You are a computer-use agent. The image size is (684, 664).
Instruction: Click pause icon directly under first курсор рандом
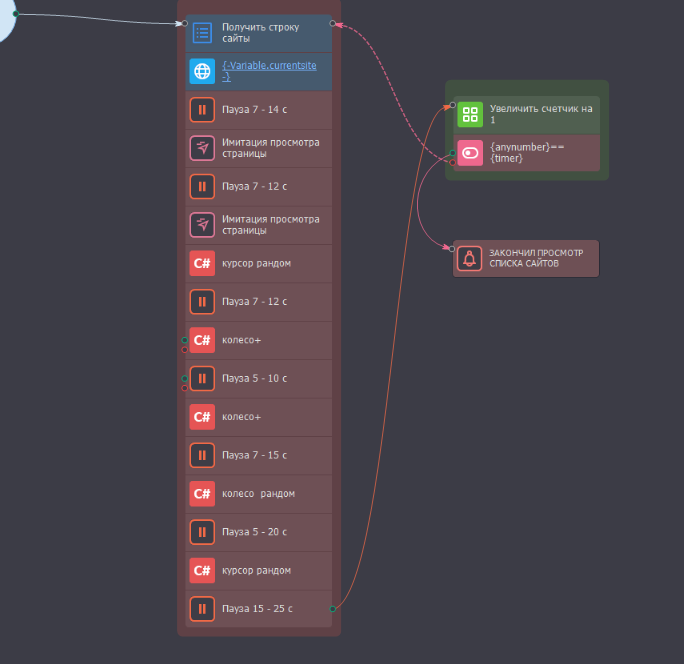[202, 301]
